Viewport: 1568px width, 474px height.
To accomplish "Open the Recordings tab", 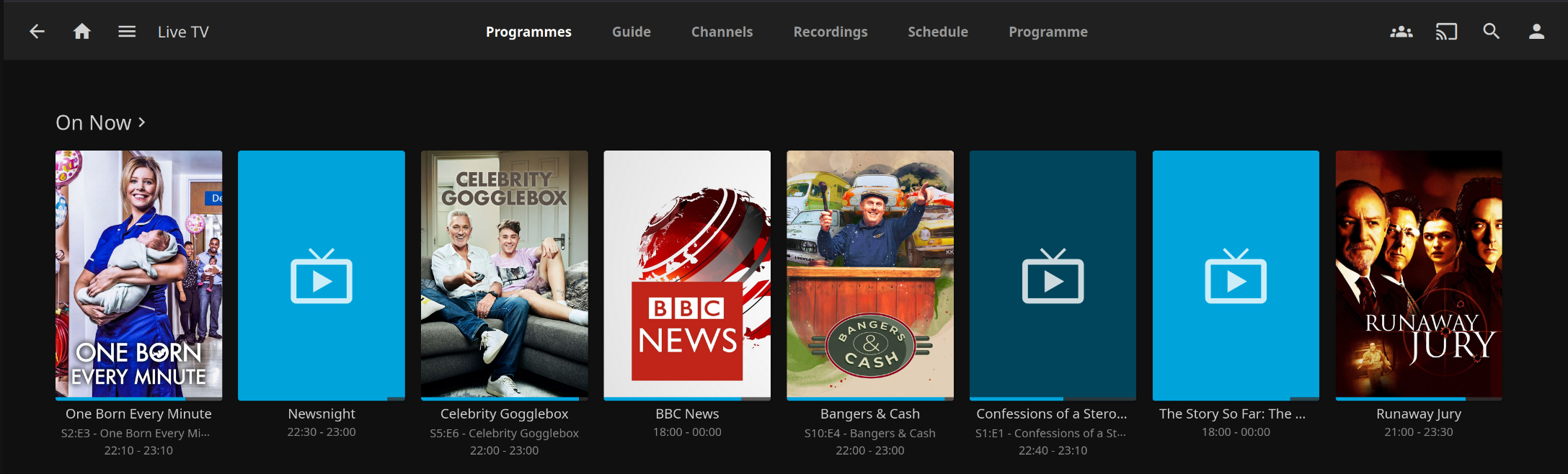I will [x=830, y=32].
